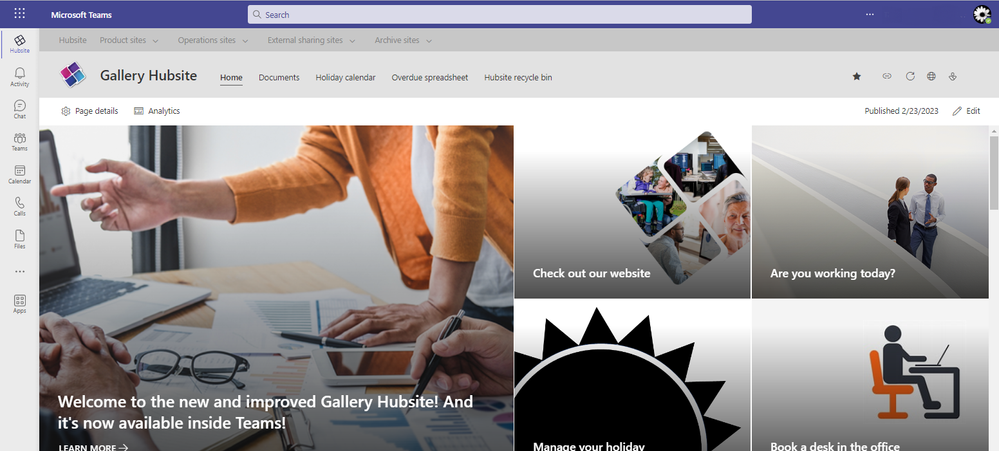Open Calls in the left sidebar

point(20,207)
